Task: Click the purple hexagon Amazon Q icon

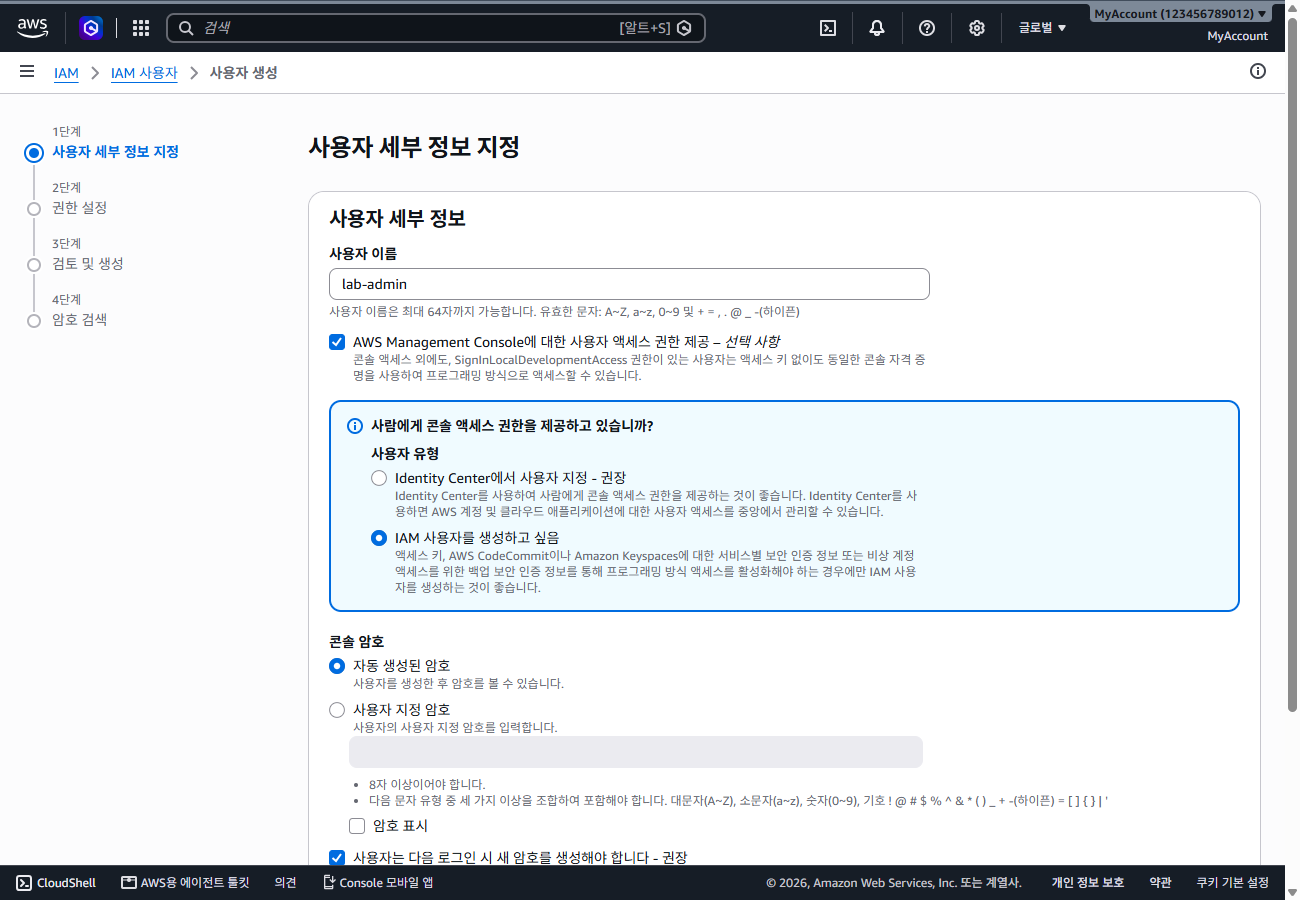Action: (x=91, y=28)
